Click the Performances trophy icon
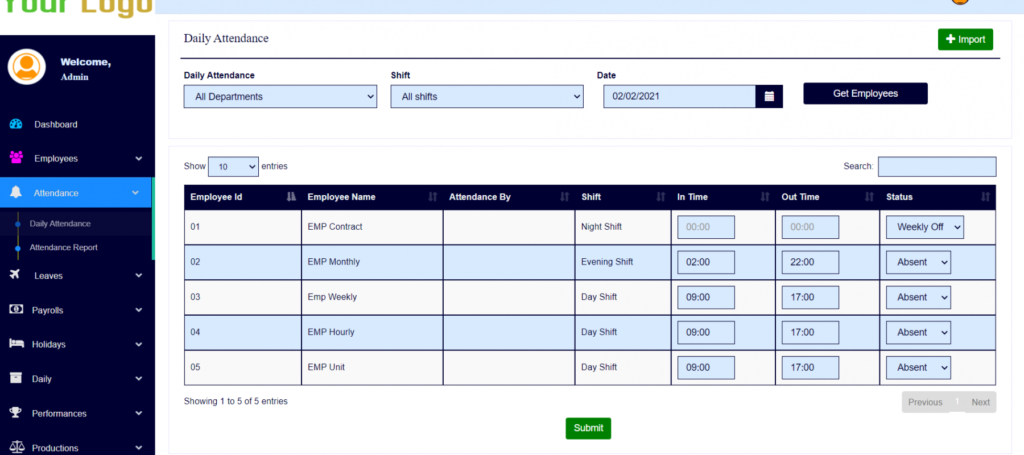This screenshot has width=1024, height=455. pos(16,413)
